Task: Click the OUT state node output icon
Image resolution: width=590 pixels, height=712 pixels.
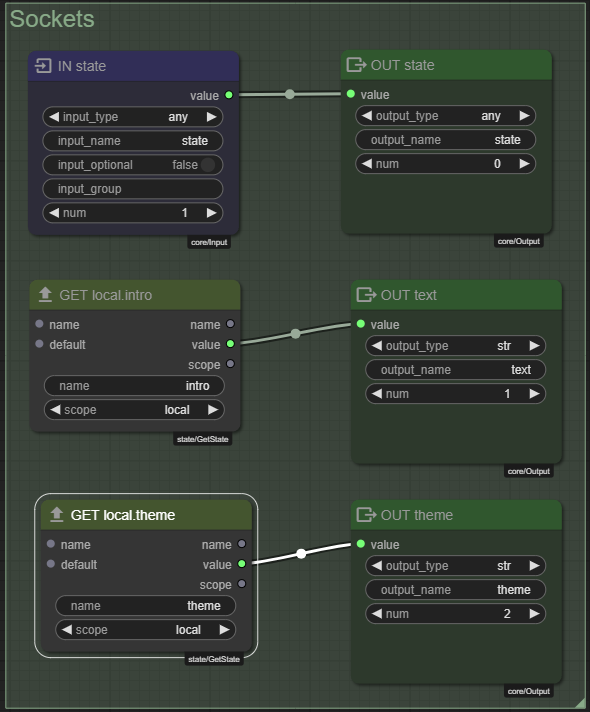Action: (357, 65)
